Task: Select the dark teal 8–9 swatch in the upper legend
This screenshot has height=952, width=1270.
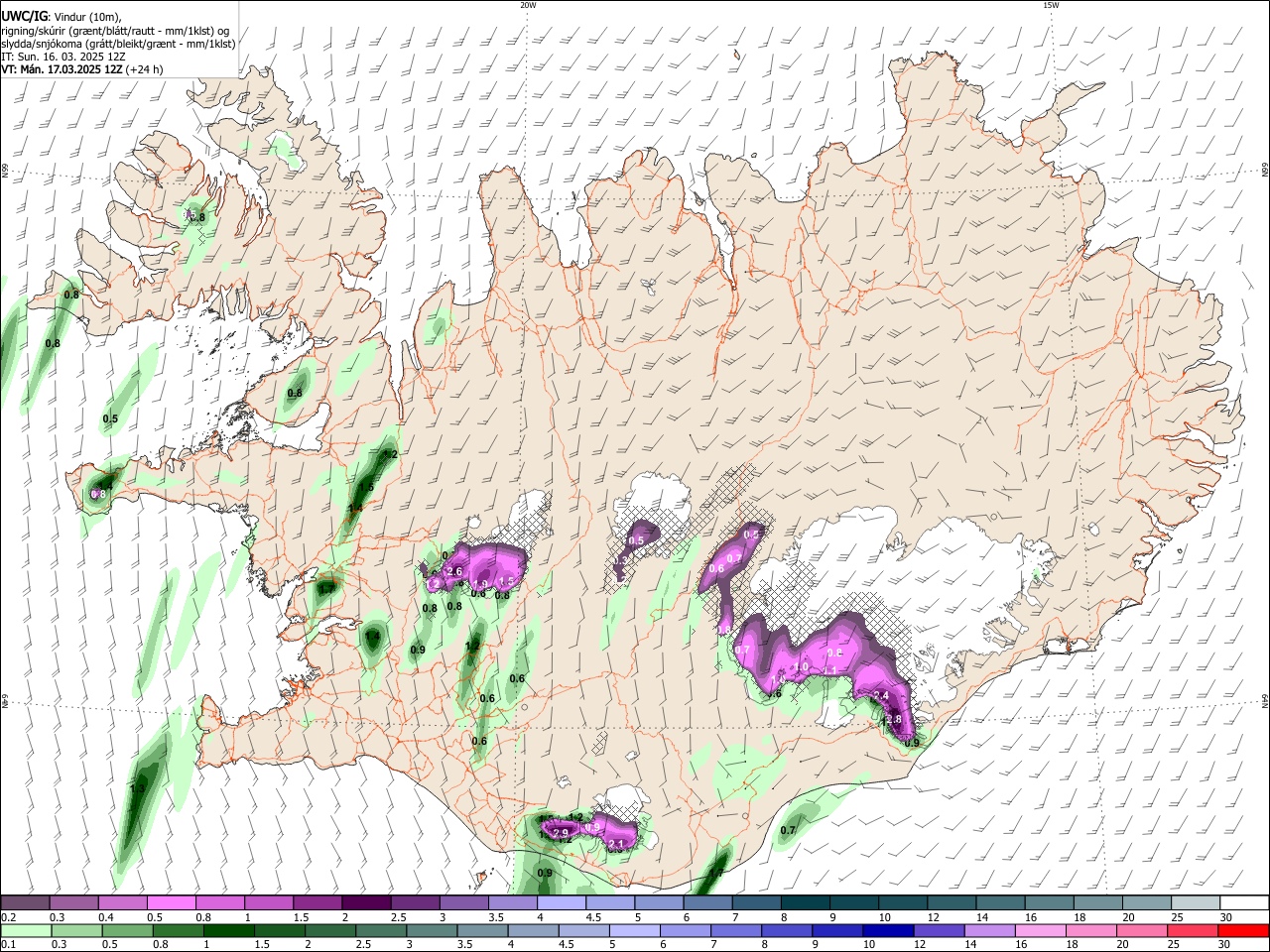Action: click(806, 903)
